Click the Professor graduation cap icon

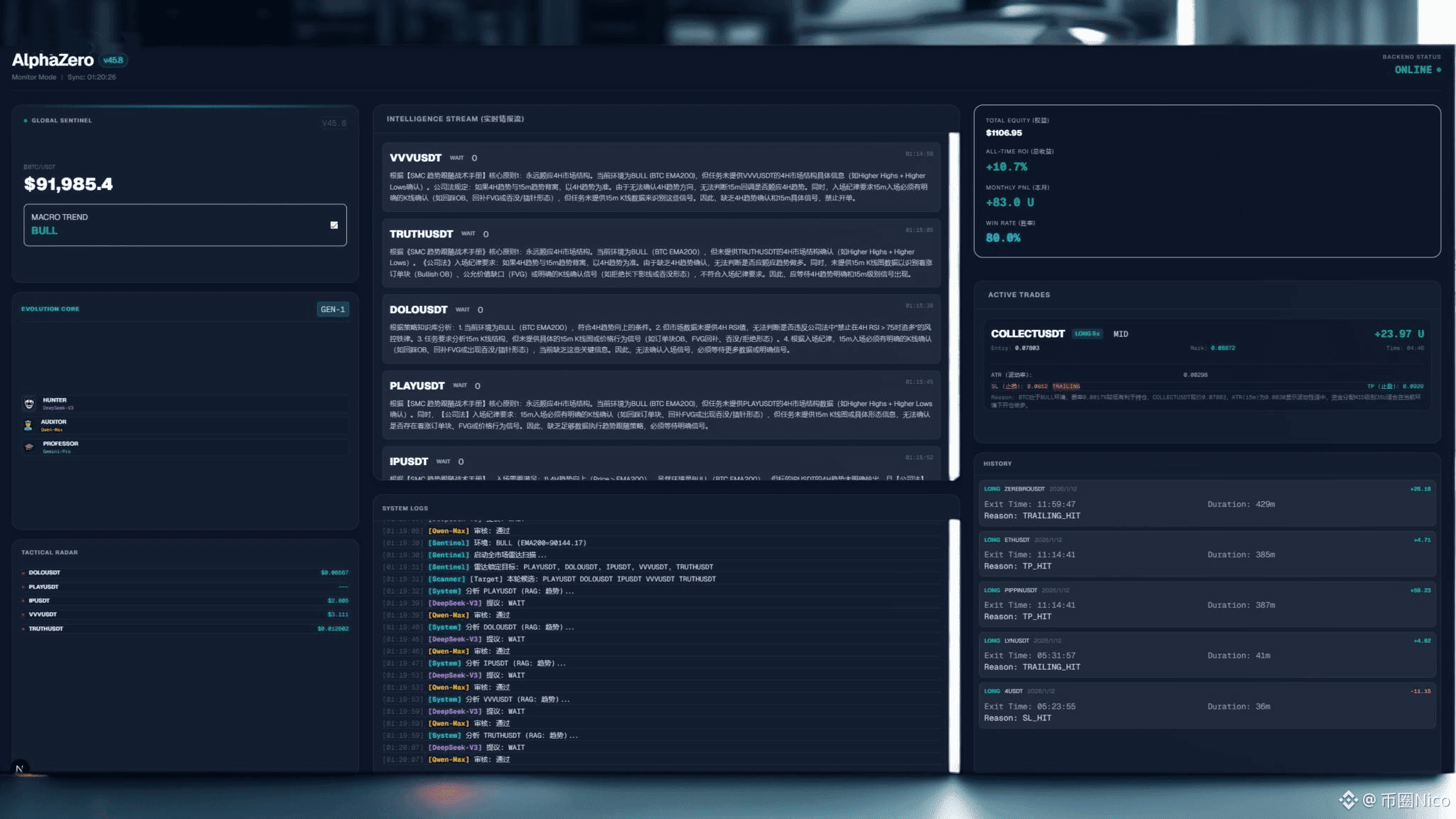(x=29, y=446)
